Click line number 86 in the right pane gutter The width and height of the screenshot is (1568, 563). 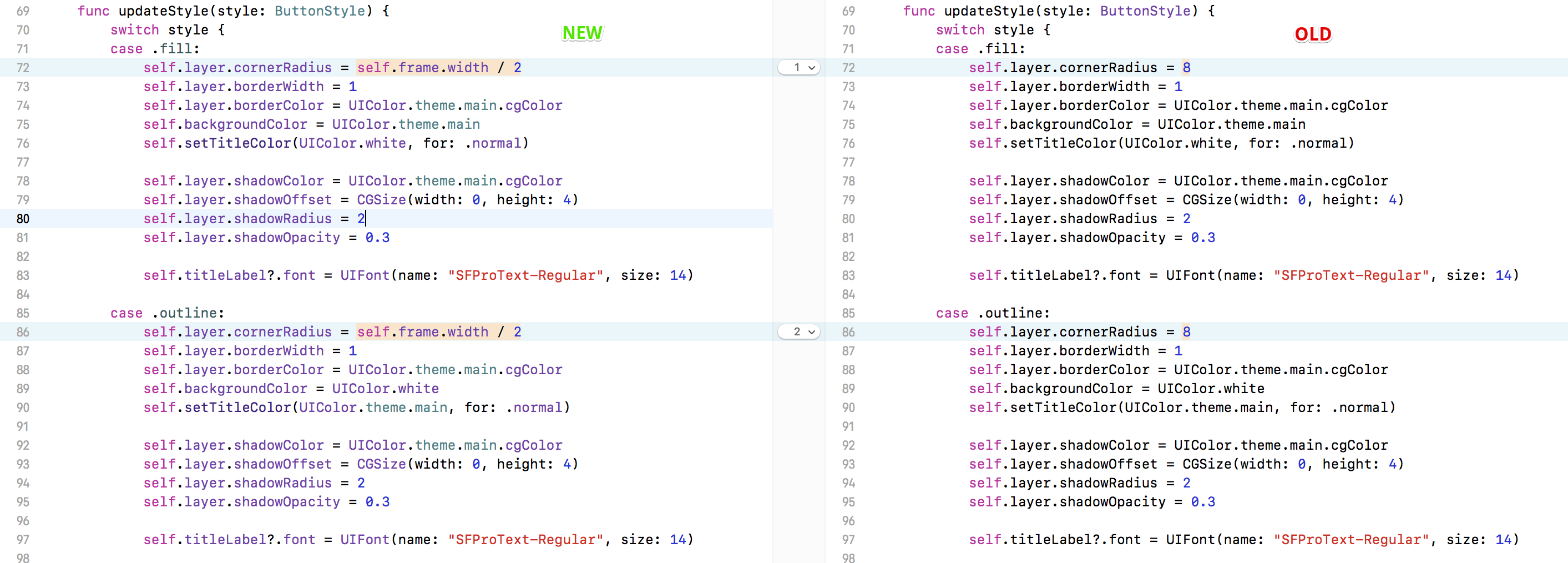(848, 332)
